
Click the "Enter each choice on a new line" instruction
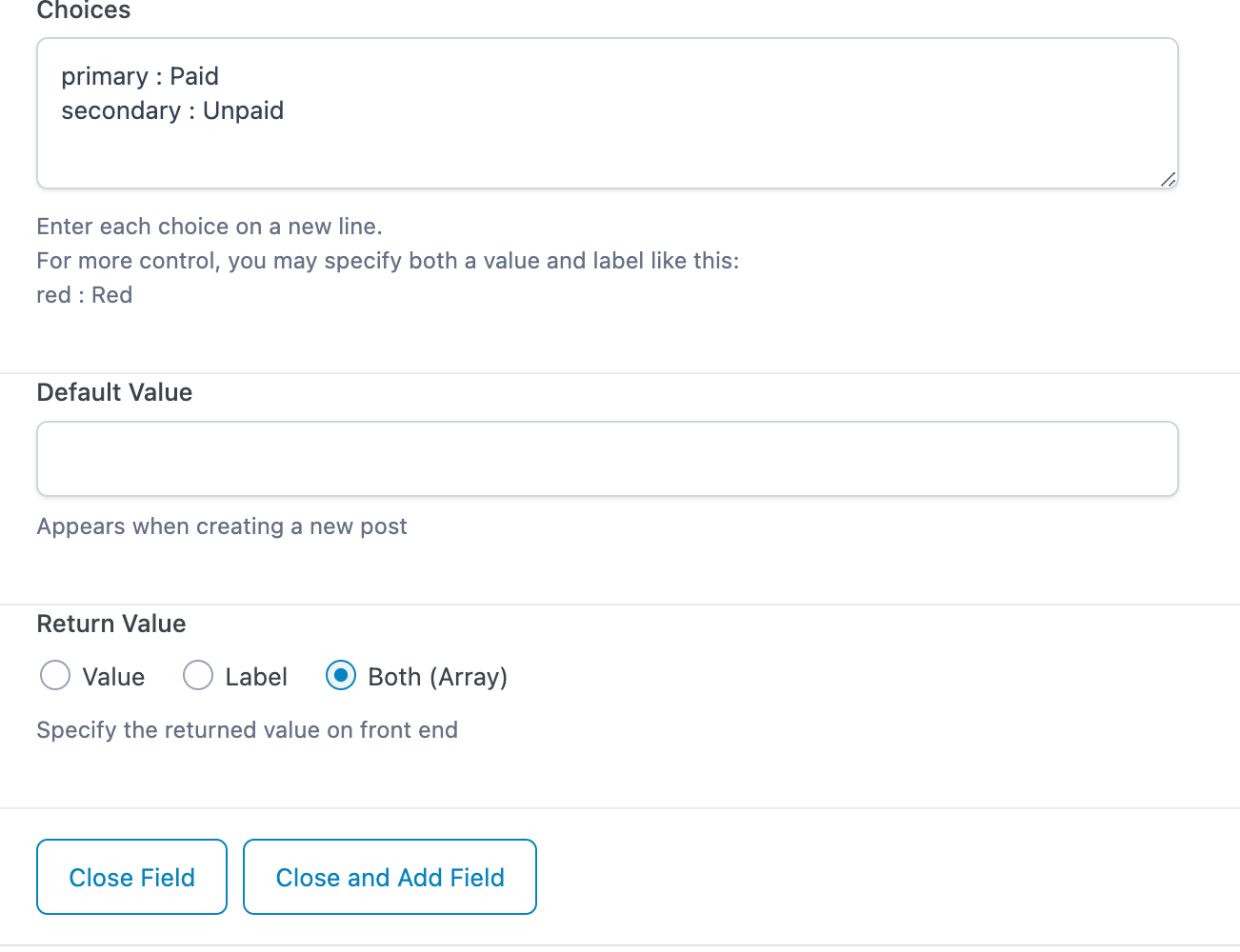point(210,227)
